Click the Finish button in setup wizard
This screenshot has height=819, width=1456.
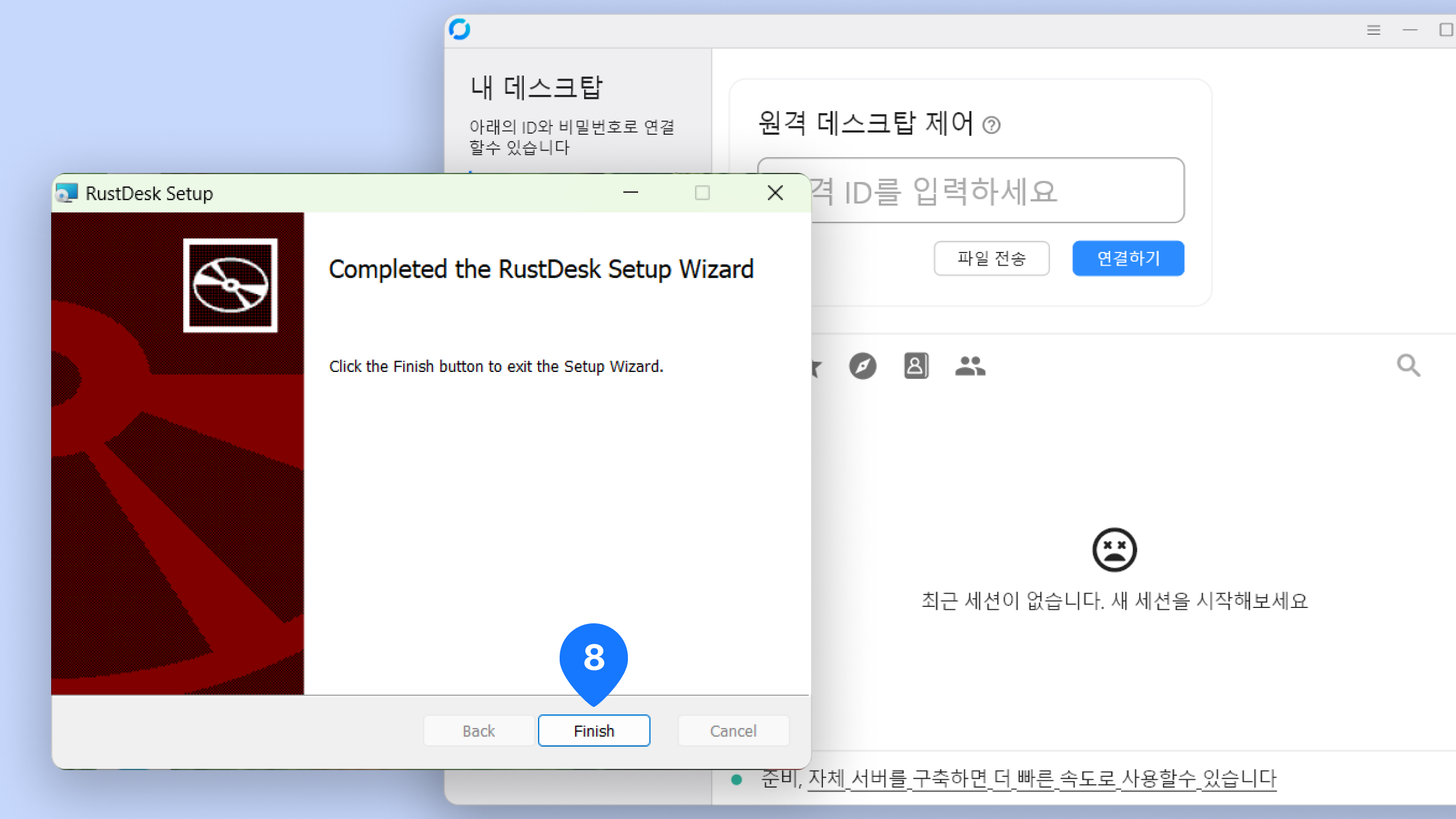[594, 730]
